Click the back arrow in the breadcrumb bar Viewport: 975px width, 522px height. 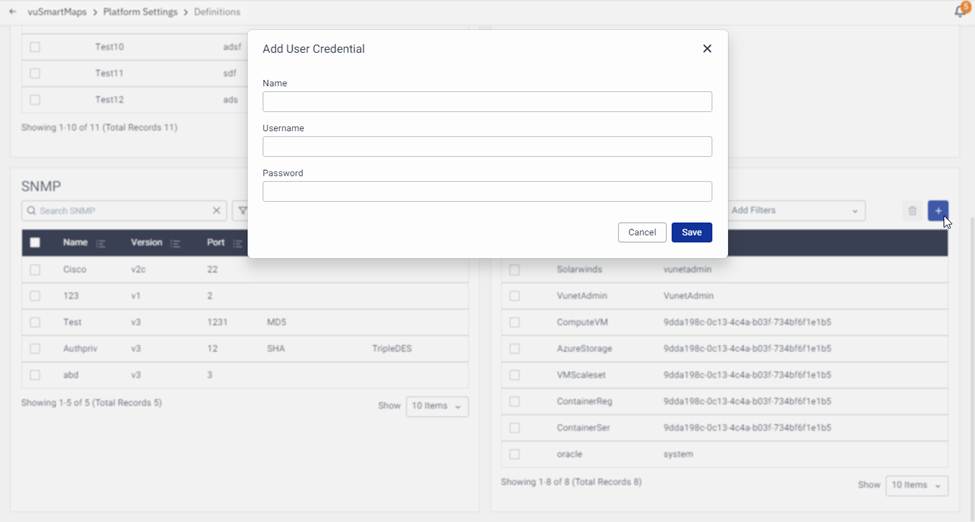[13, 12]
